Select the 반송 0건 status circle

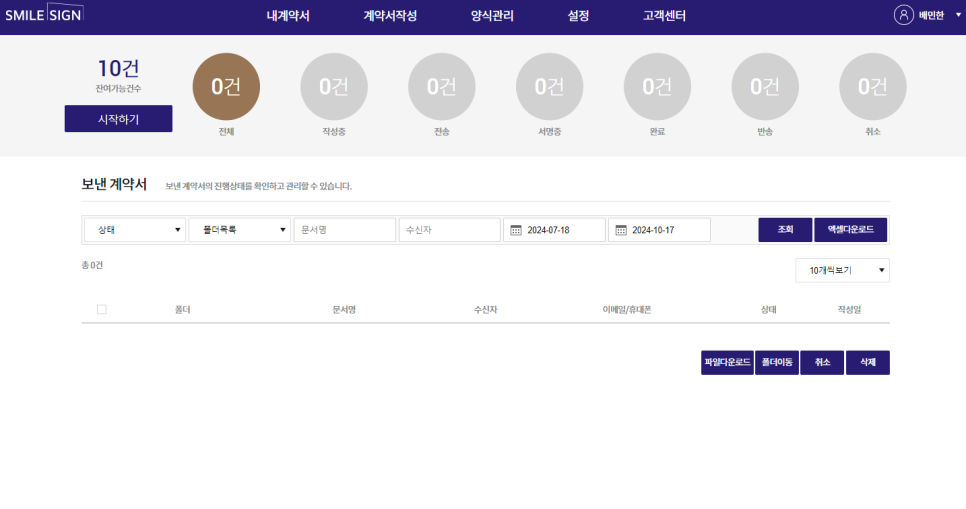click(765, 86)
